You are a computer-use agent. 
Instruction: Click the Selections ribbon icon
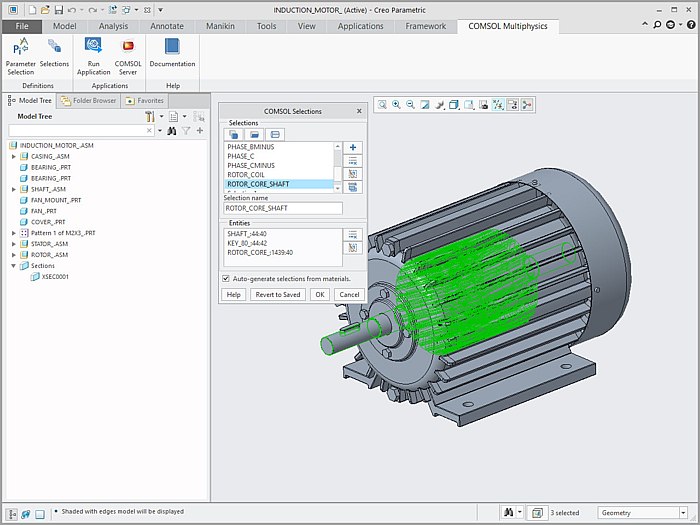tap(54, 53)
